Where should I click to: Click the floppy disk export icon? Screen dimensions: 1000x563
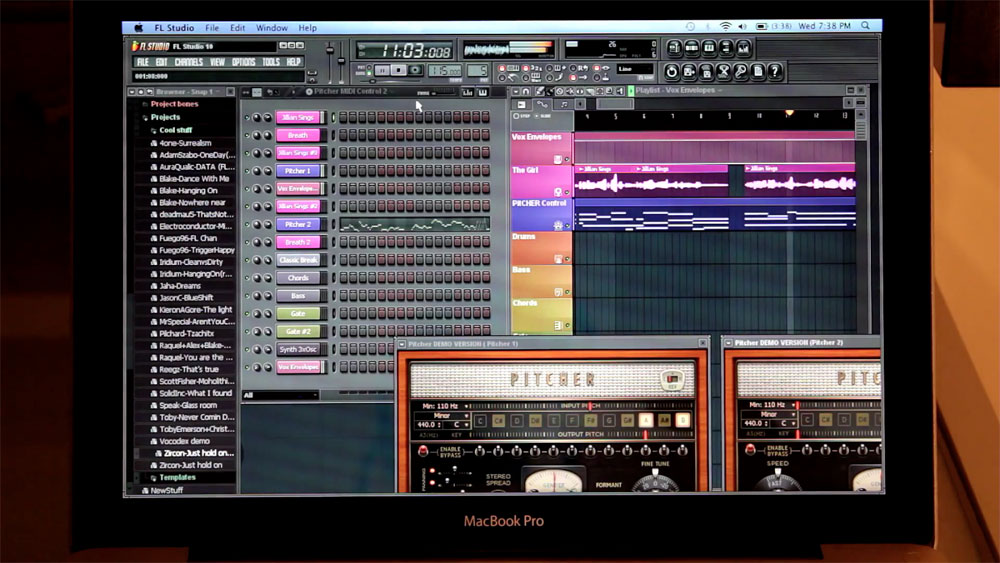706,72
